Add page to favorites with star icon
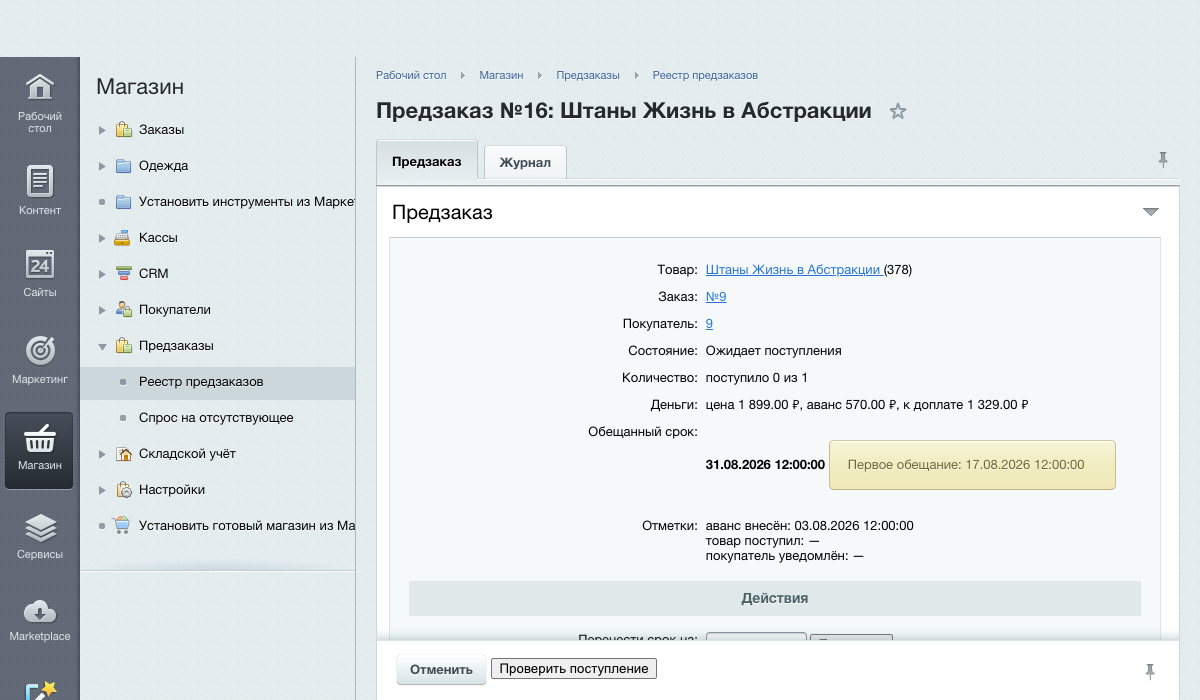1200x700 pixels. 898,111
